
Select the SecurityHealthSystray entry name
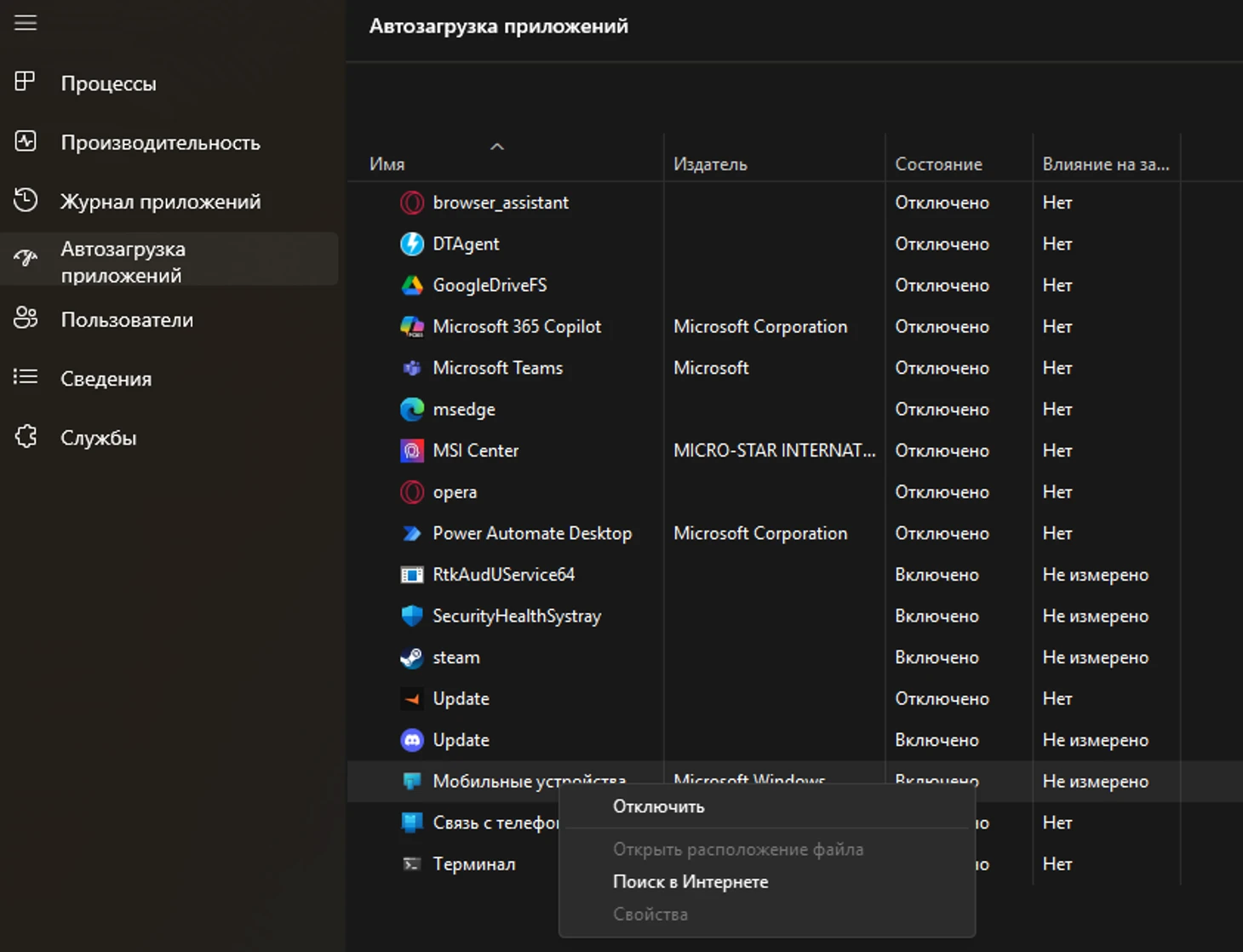coord(517,617)
